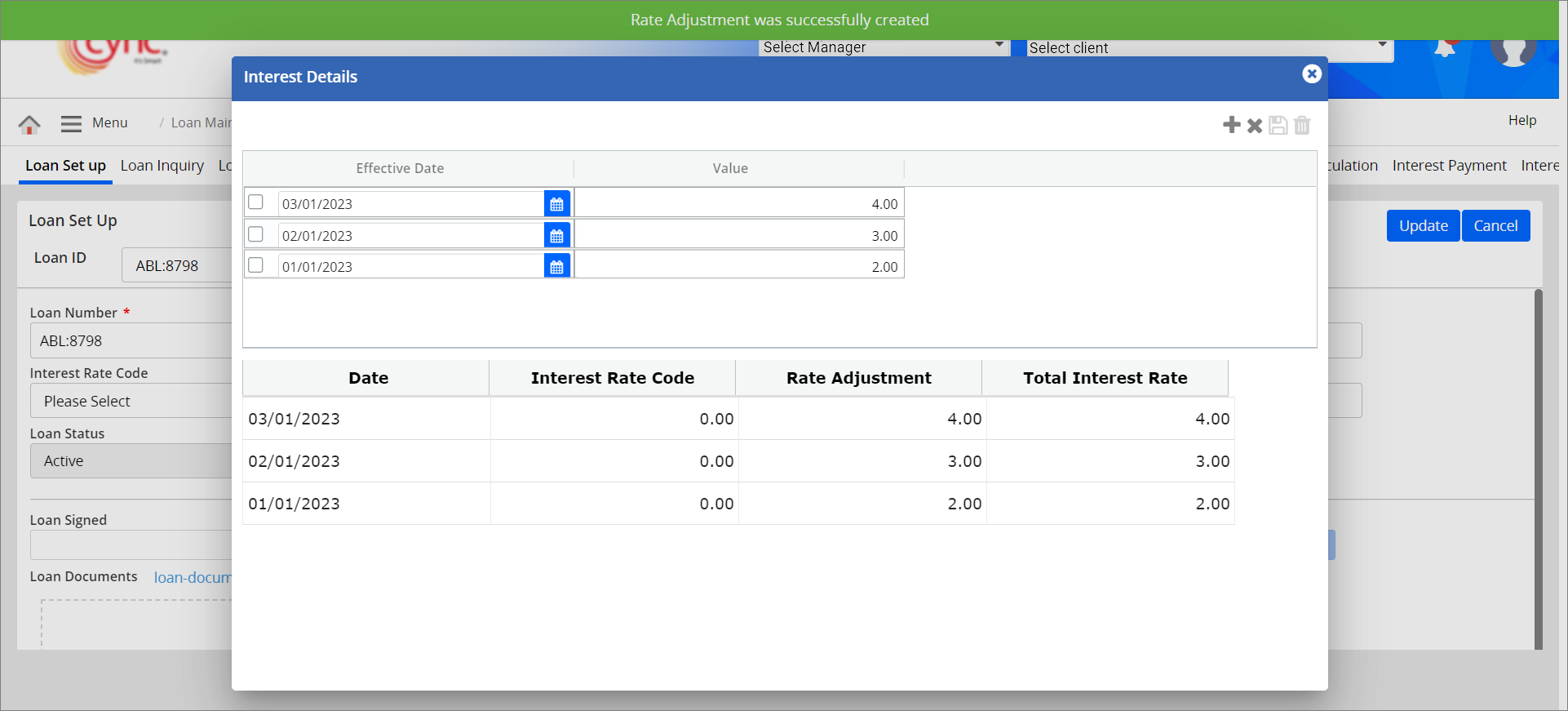The width and height of the screenshot is (1568, 711).
Task: Open calendar picker for 01/01/2023 date
Action: (556, 267)
